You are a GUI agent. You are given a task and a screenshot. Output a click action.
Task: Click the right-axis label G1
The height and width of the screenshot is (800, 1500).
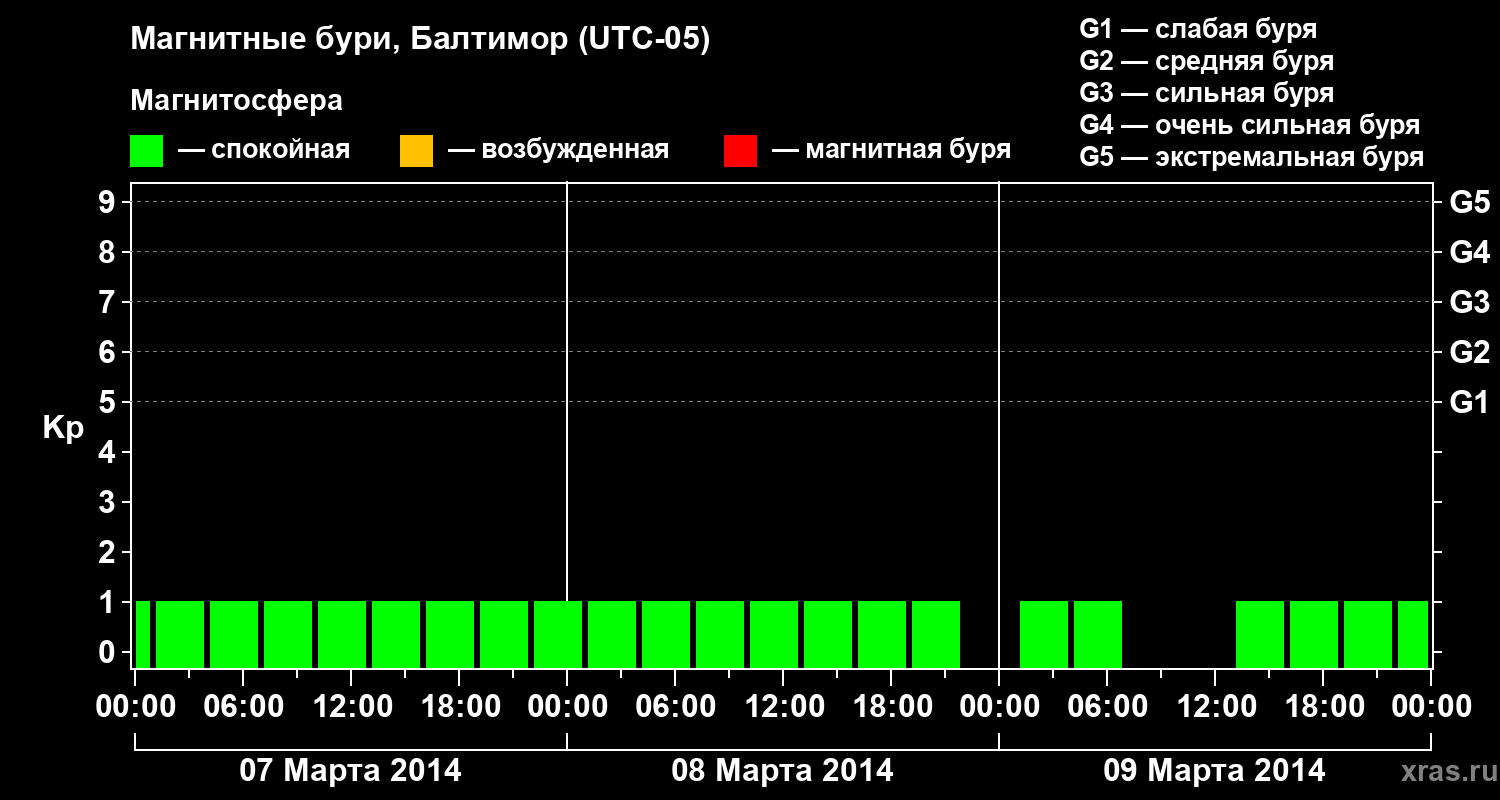pyautogui.click(x=1469, y=402)
